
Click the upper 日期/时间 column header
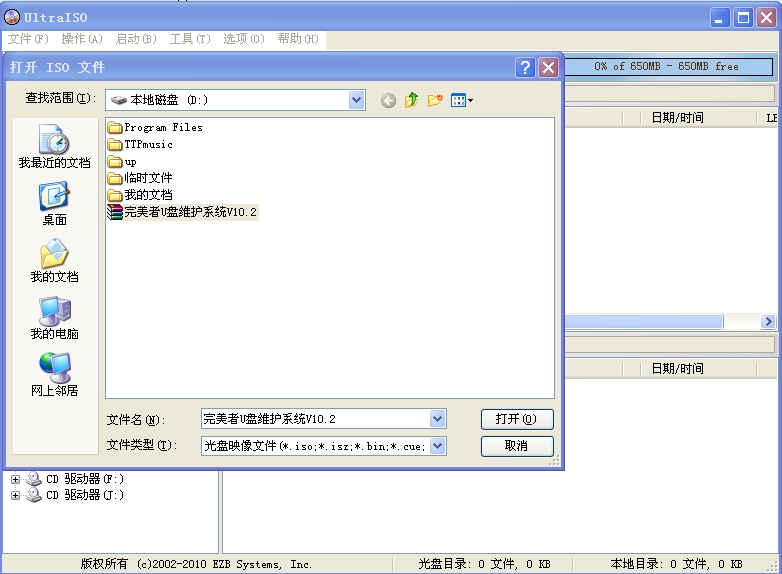pos(677,118)
